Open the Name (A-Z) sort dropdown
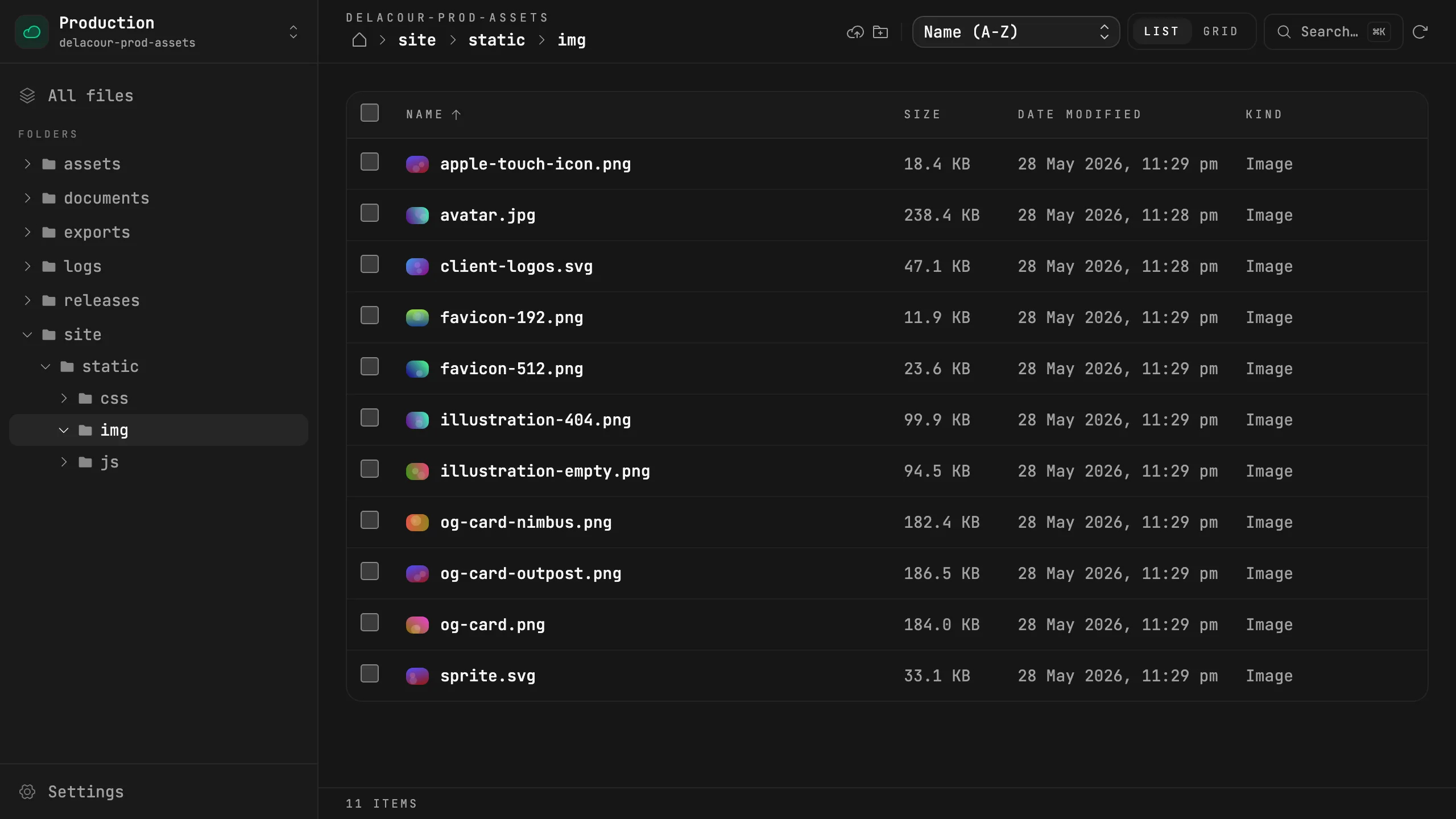 coord(1016,32)
